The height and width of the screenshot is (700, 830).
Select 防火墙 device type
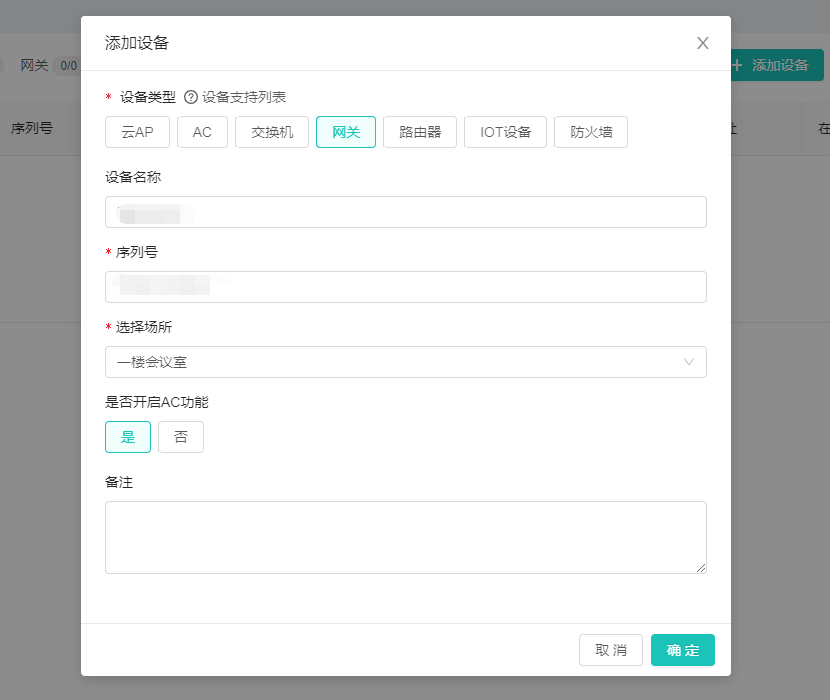[x=591, y=132]
